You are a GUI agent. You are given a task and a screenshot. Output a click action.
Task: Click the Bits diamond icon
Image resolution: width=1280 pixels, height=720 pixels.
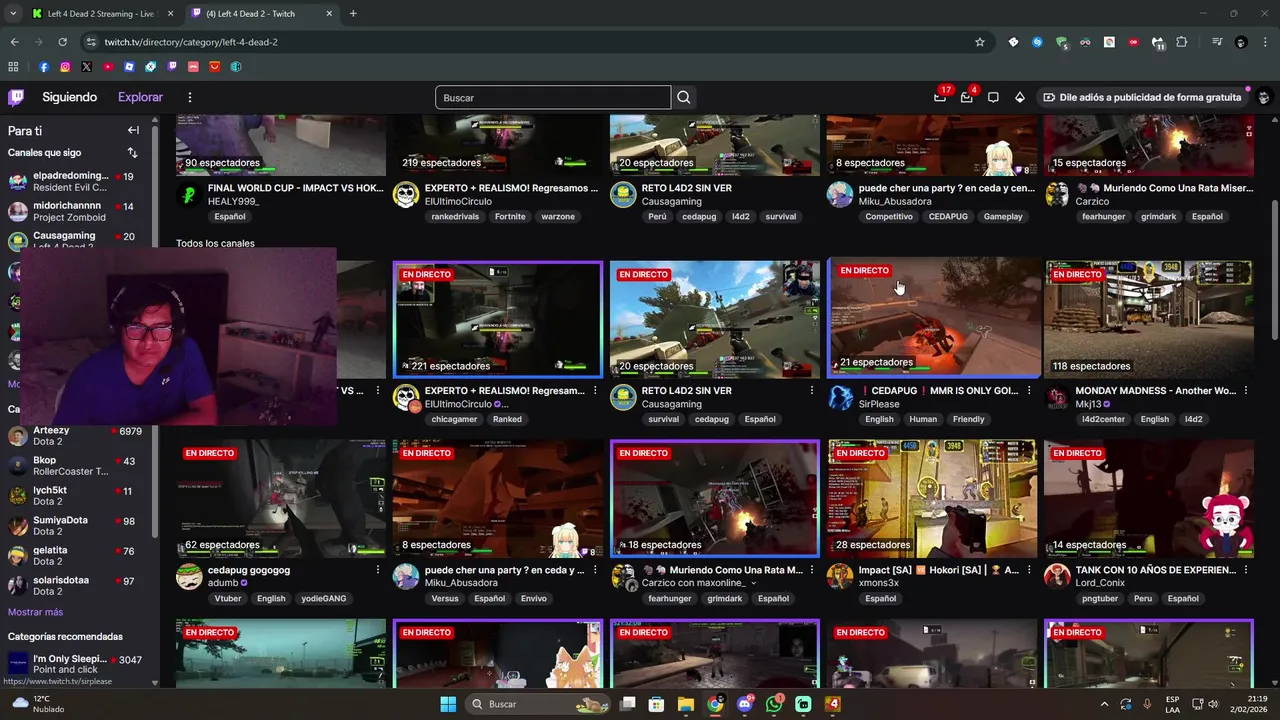point(1019,97)
